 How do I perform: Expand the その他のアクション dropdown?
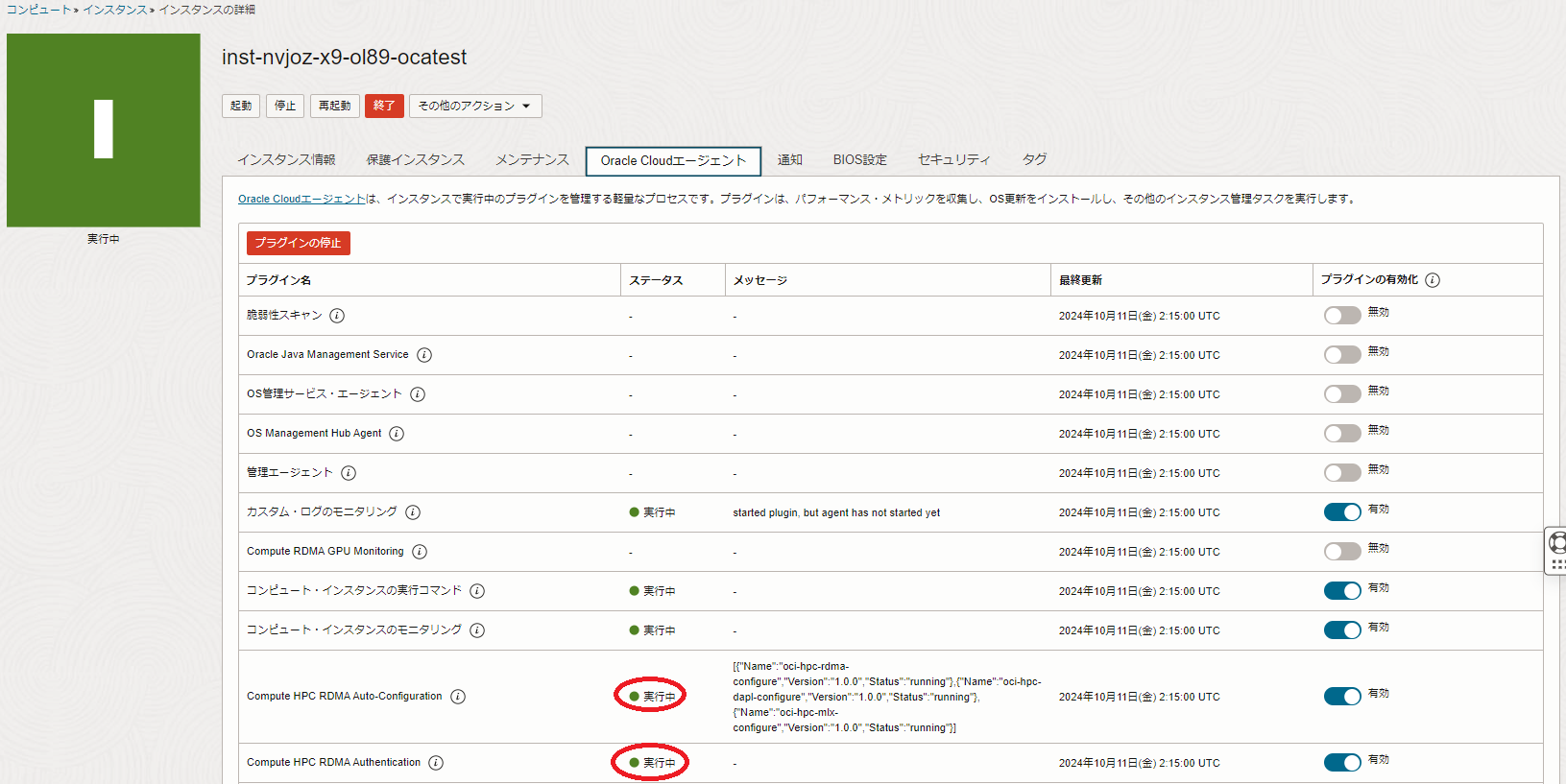[x=475, y=106]
